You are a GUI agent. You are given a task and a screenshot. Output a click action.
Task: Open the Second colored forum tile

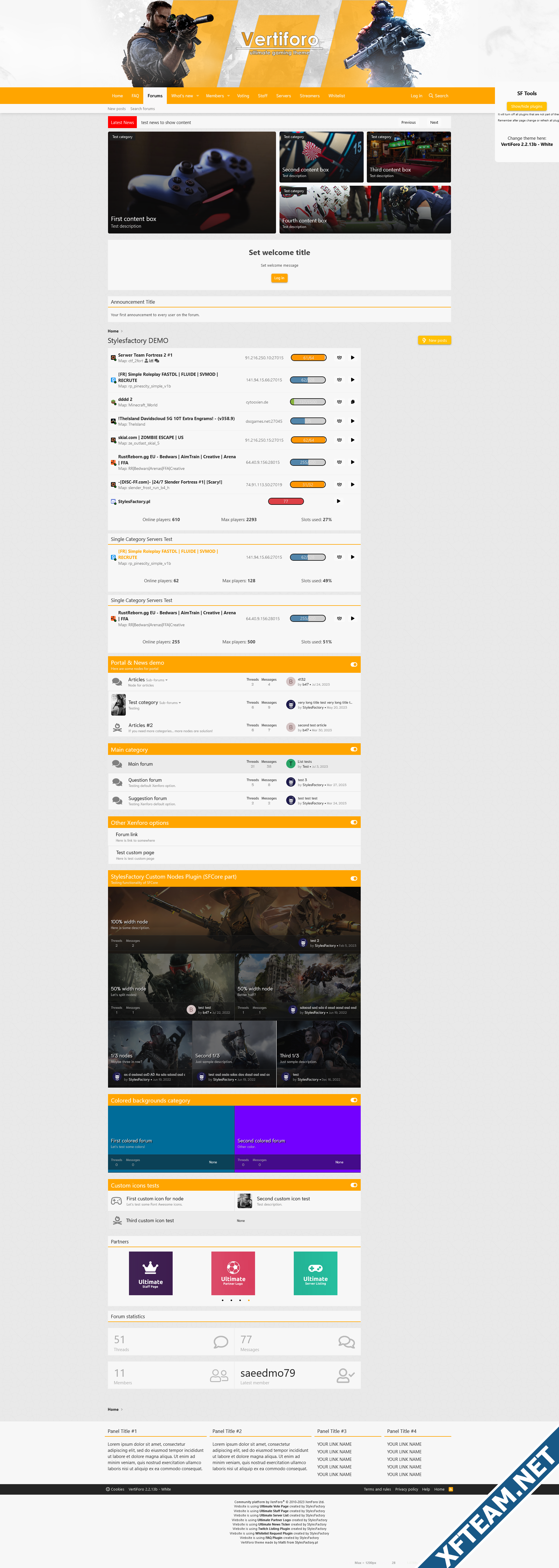coord(298,1139)
